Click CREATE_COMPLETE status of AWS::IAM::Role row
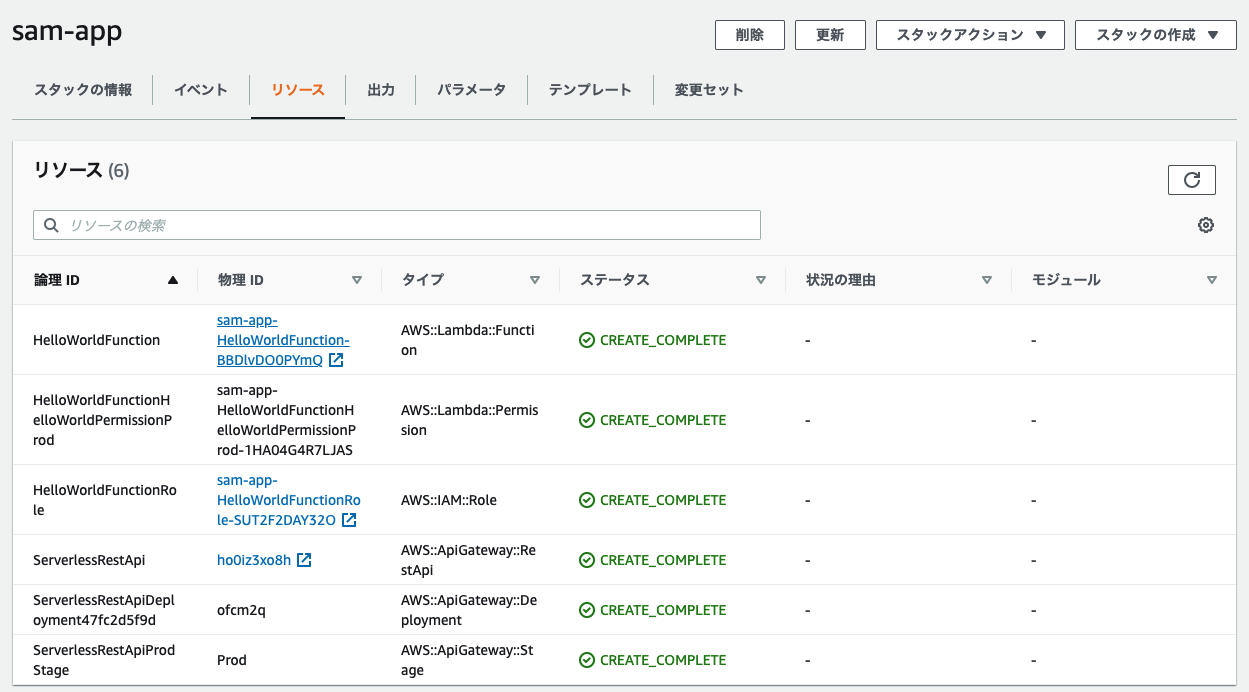1249x692 pixels. point(653,500)
